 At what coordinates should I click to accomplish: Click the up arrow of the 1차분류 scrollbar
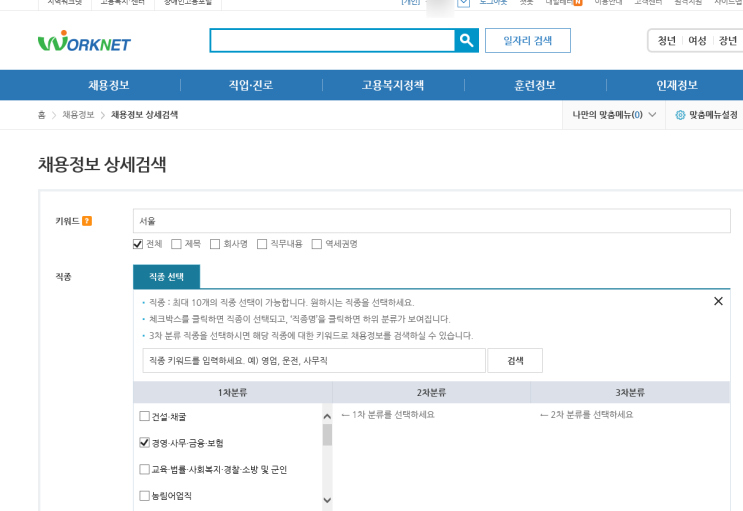[x=327, y=417]
